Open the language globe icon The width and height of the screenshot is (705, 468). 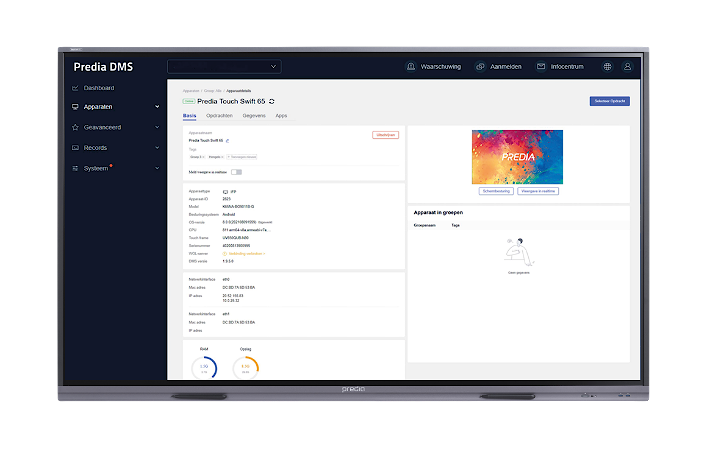tap(607, 67)
